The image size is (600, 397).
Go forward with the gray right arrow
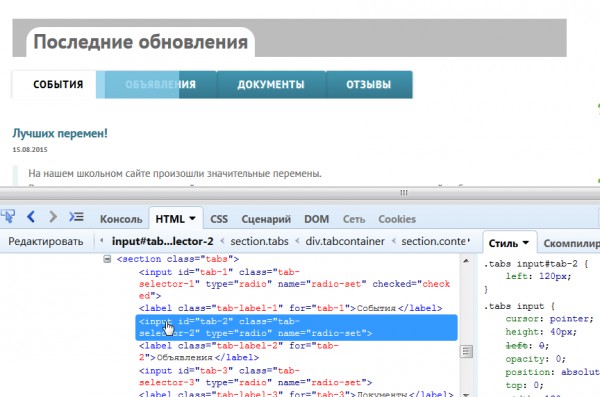53,217
